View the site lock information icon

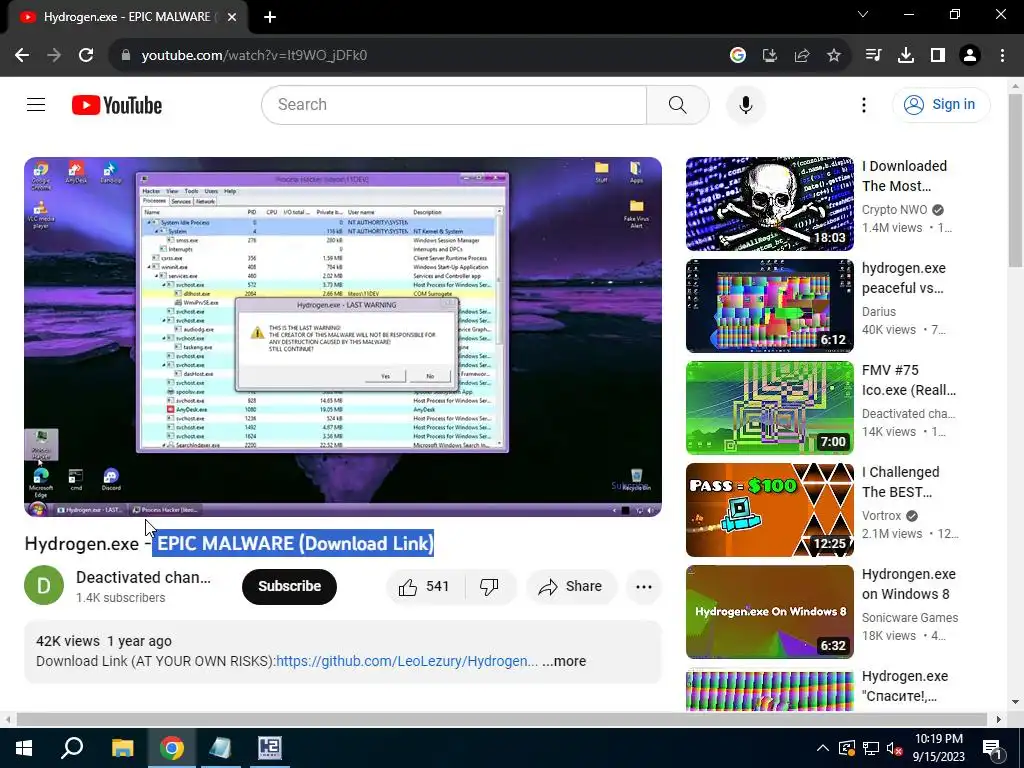[x=126, y=56]
